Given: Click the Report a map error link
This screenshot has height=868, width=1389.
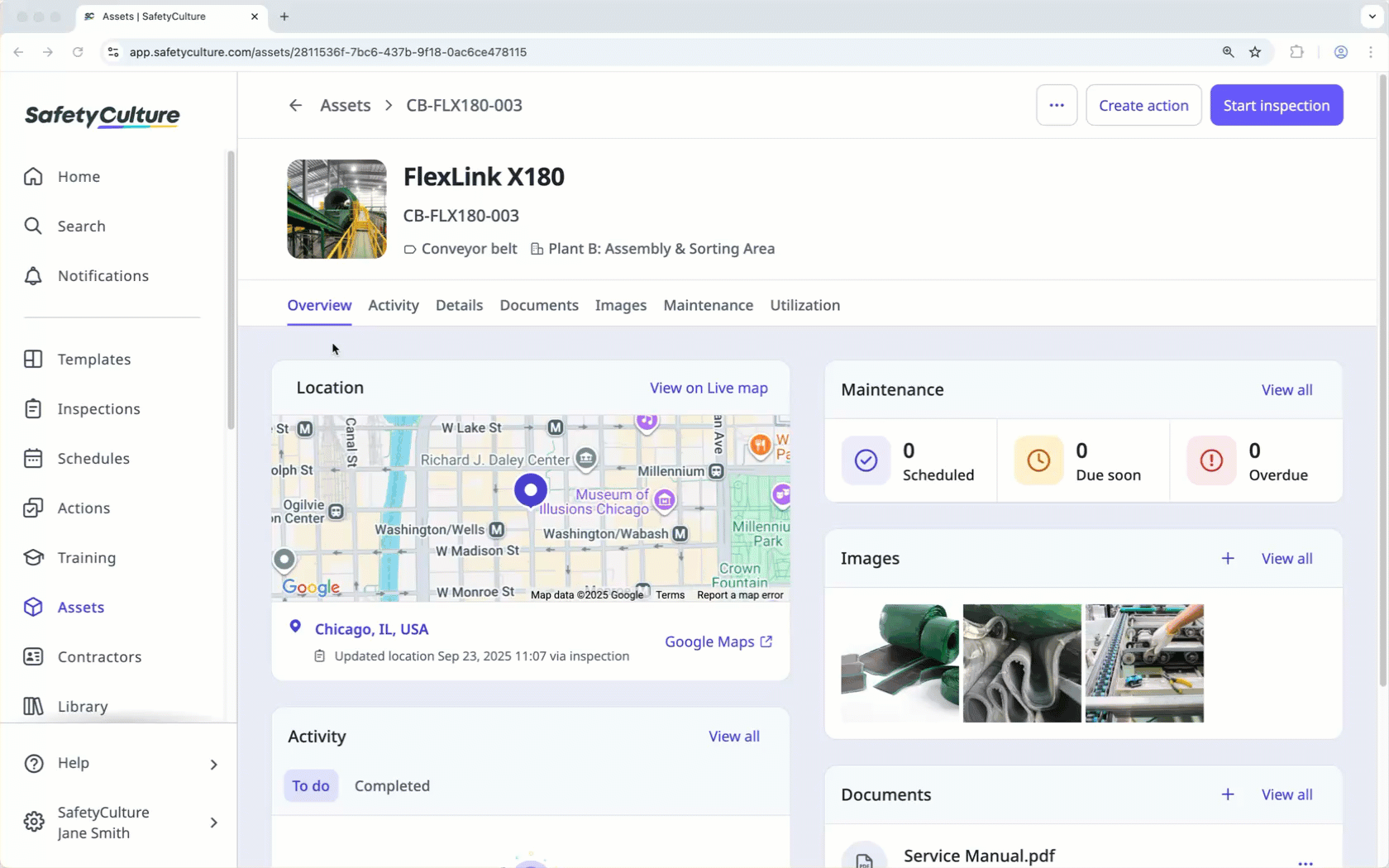Looking at the screenshot, I should coord(740,595).
